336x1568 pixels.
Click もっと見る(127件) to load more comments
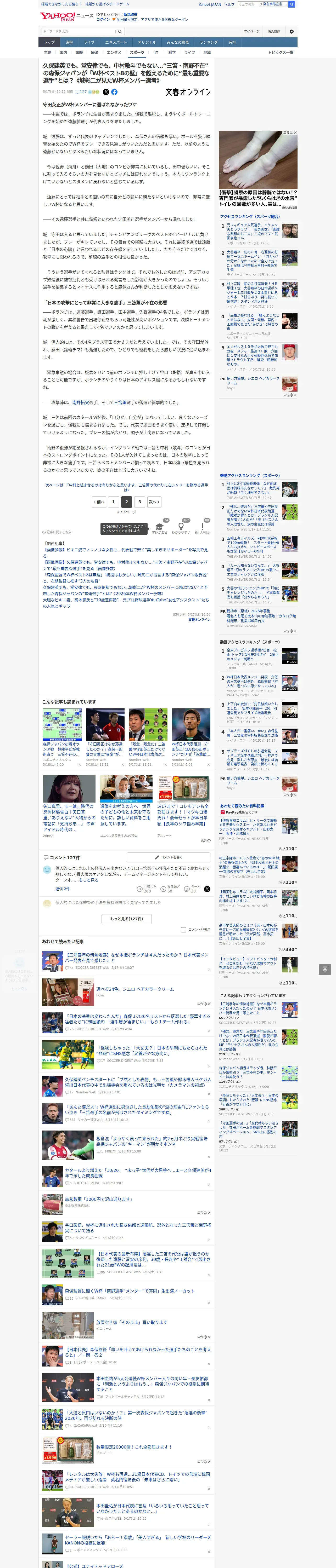point(127,919)
